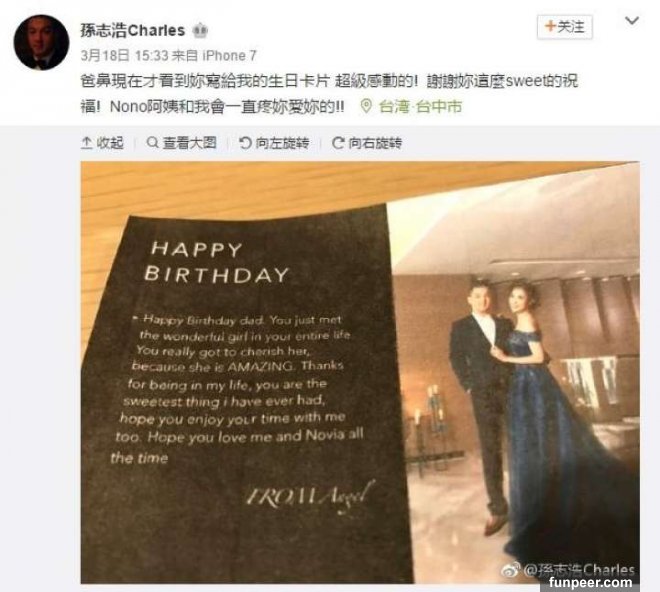660x592 pixels.
Task: Open the 台湾·台中市 location link
Action: [x=420, y=107]
